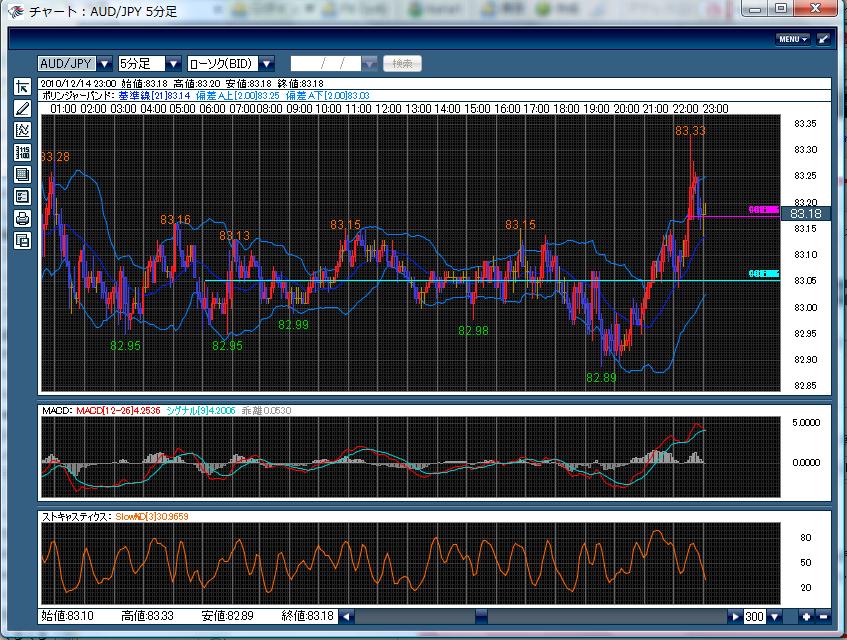Minimize the chart window
847x640 pixels.
756,9
